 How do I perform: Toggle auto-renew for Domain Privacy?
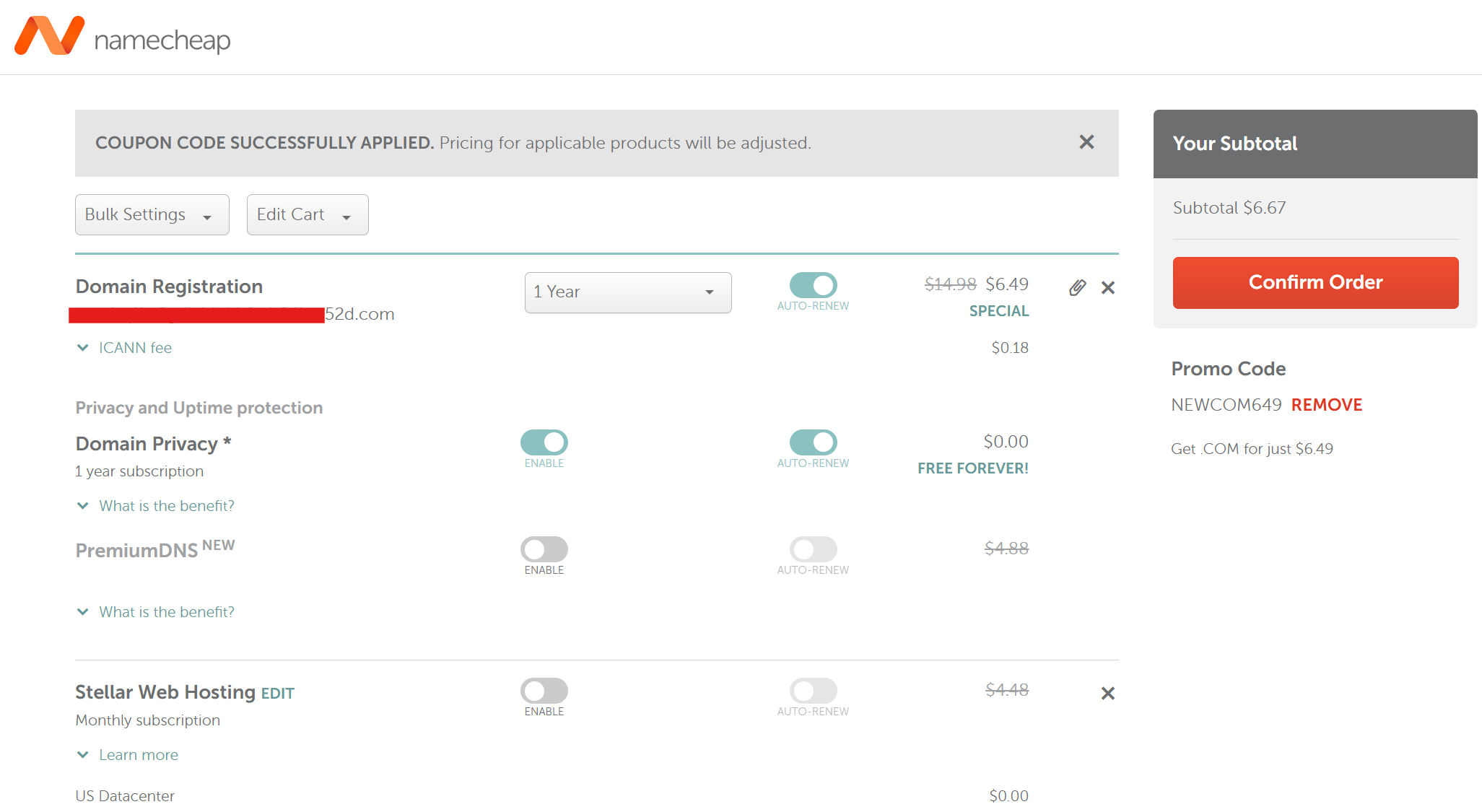click(x=813, y=442)
